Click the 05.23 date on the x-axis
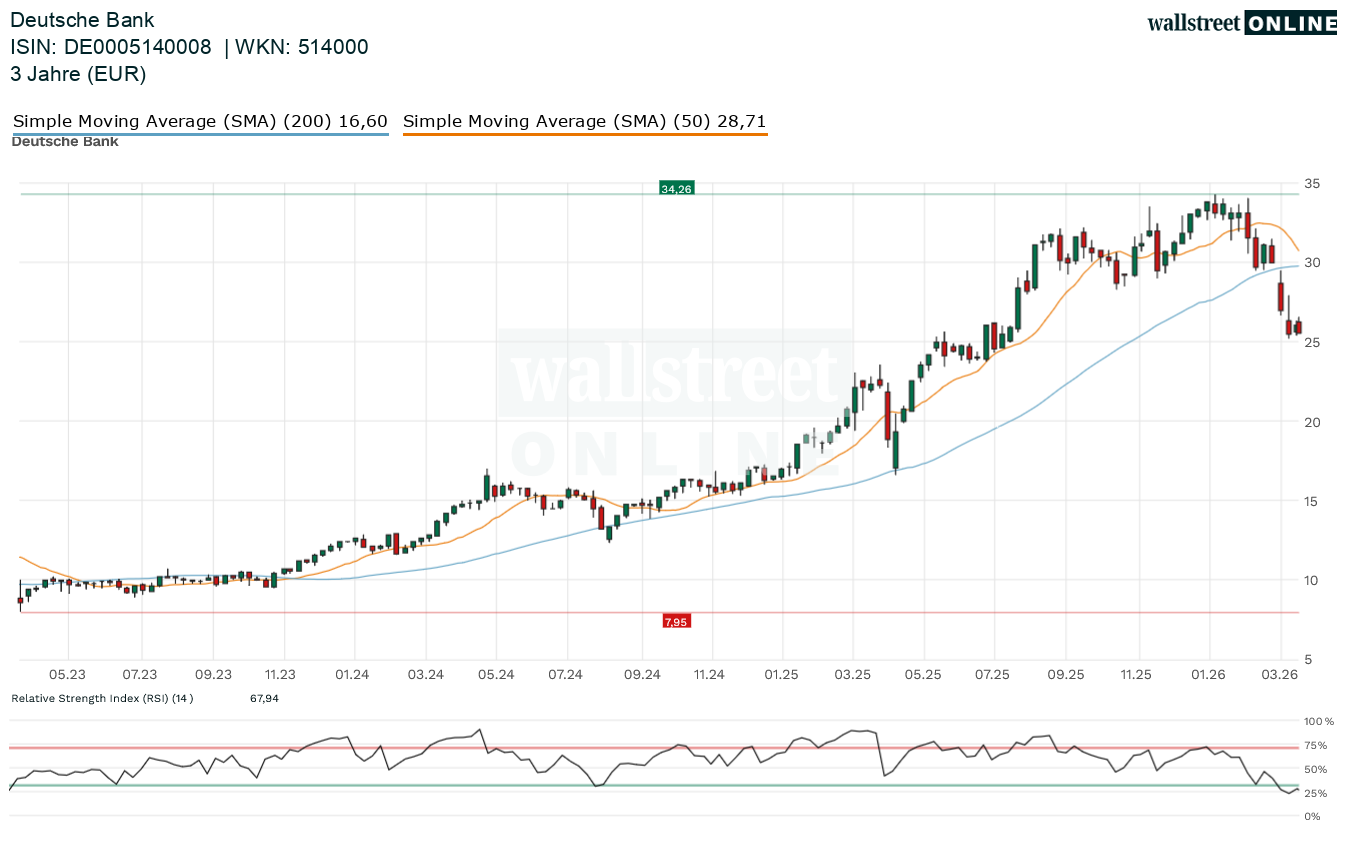Image resolution: width=1349 pixels, height=843 pixels. coord(68,675)
